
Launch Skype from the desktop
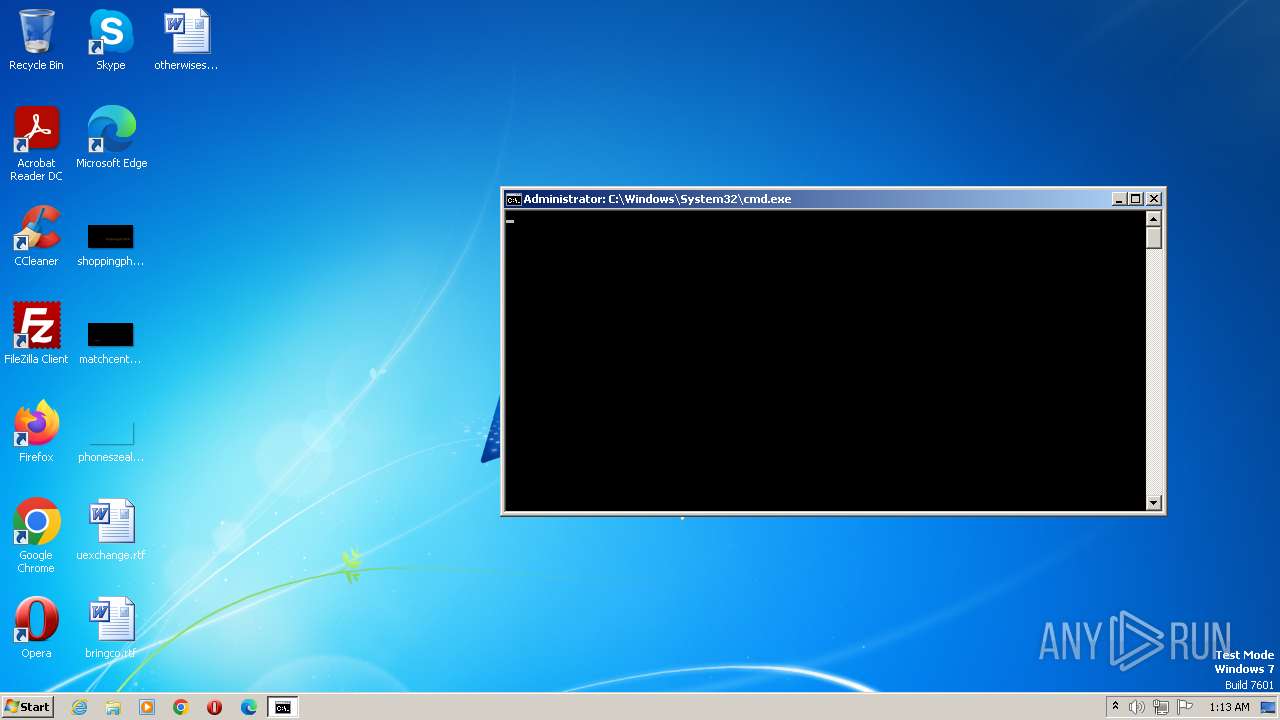point(110,40)
